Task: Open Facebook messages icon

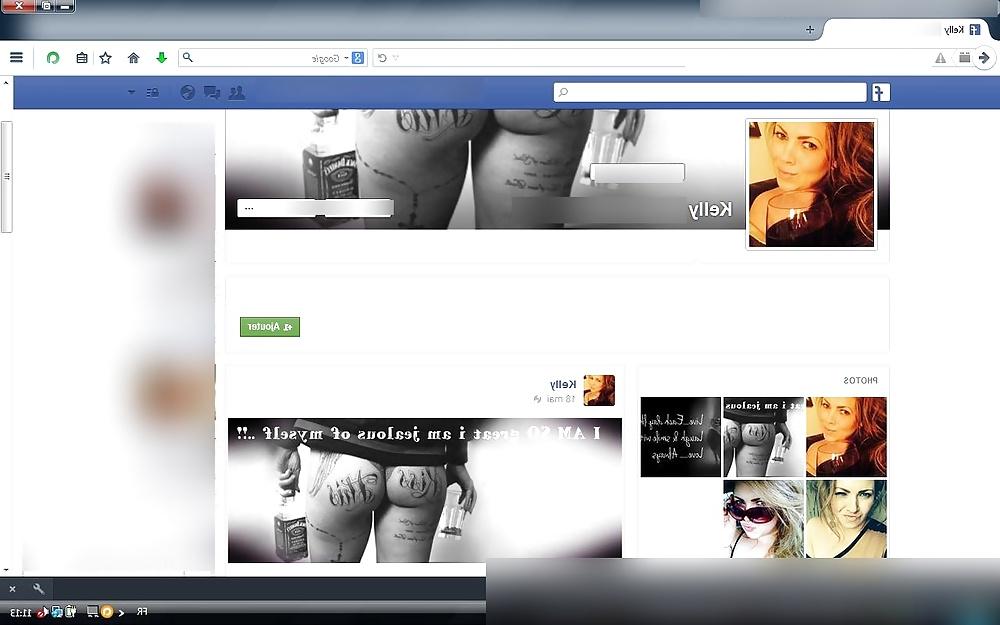Action: click(x=212, y=92)
